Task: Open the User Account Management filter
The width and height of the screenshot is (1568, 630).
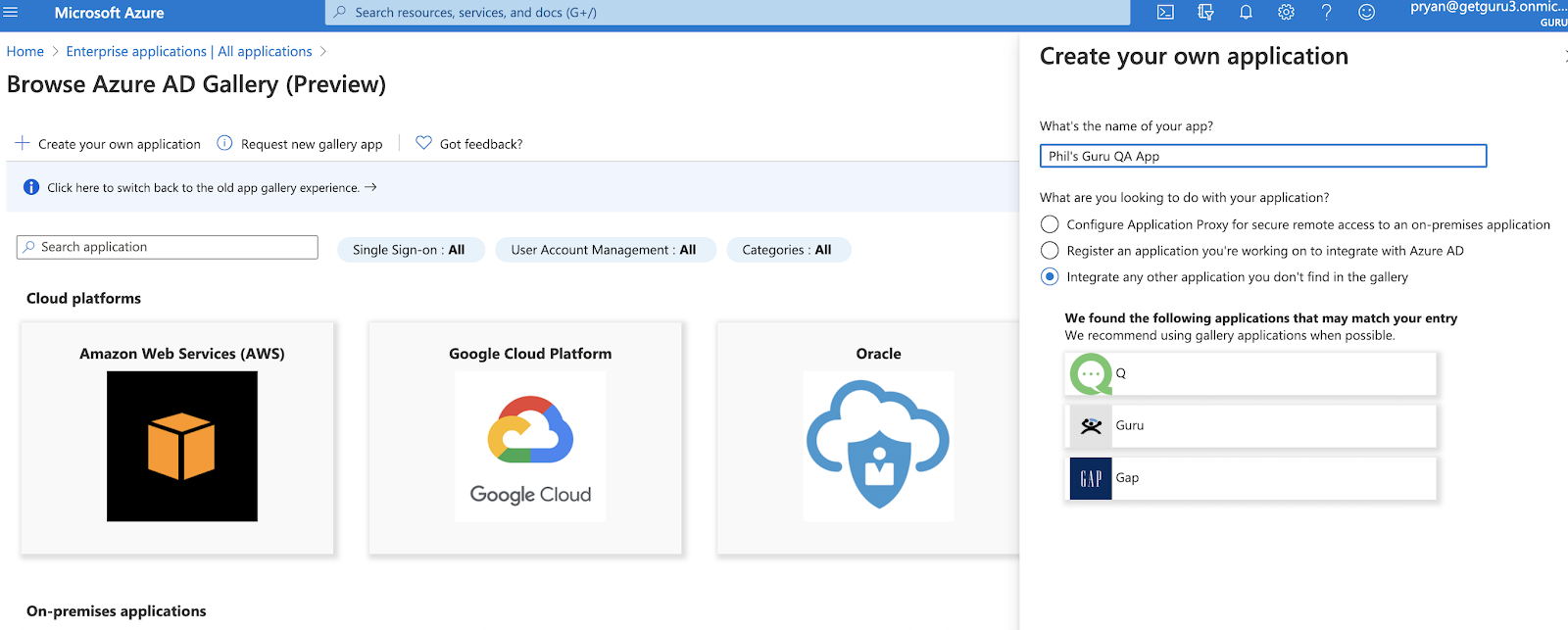Action: pyautogui.click(x=606, y=250)
